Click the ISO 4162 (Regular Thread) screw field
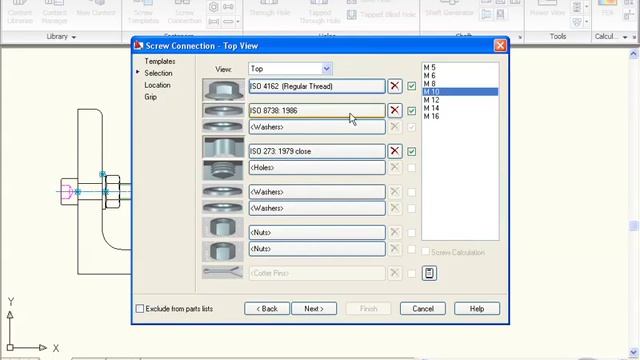The height and width of the screenshot is (360, 640). [x=317, y=86]
